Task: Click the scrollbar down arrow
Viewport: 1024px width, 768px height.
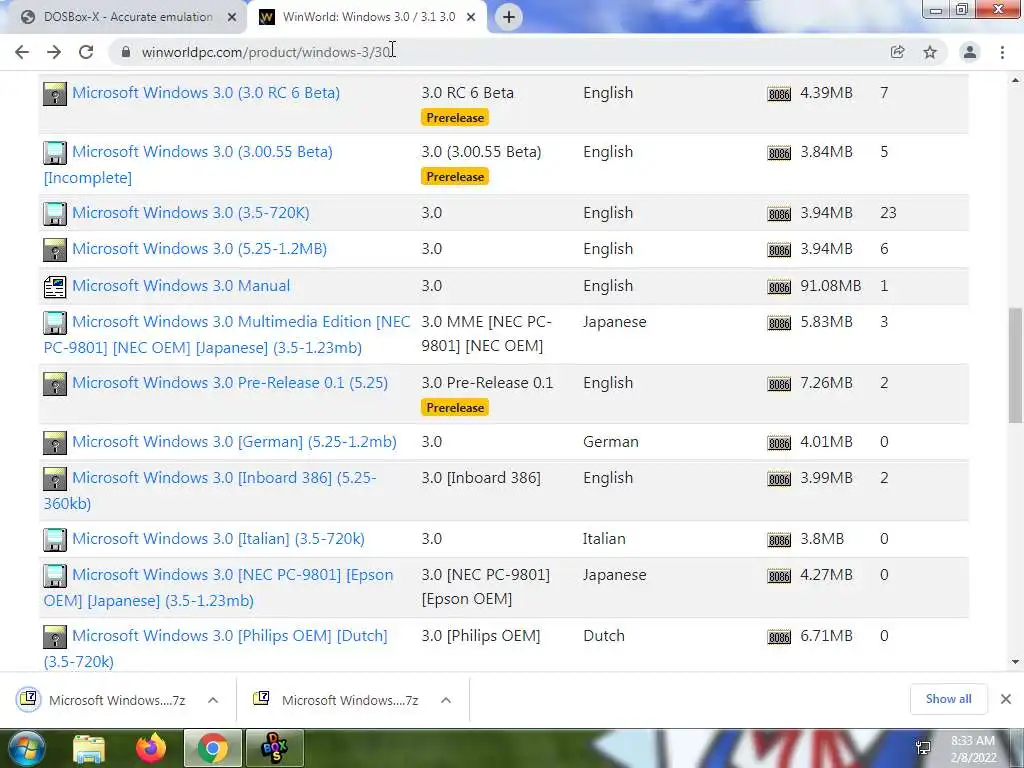Action: [x=1016, y=662]
